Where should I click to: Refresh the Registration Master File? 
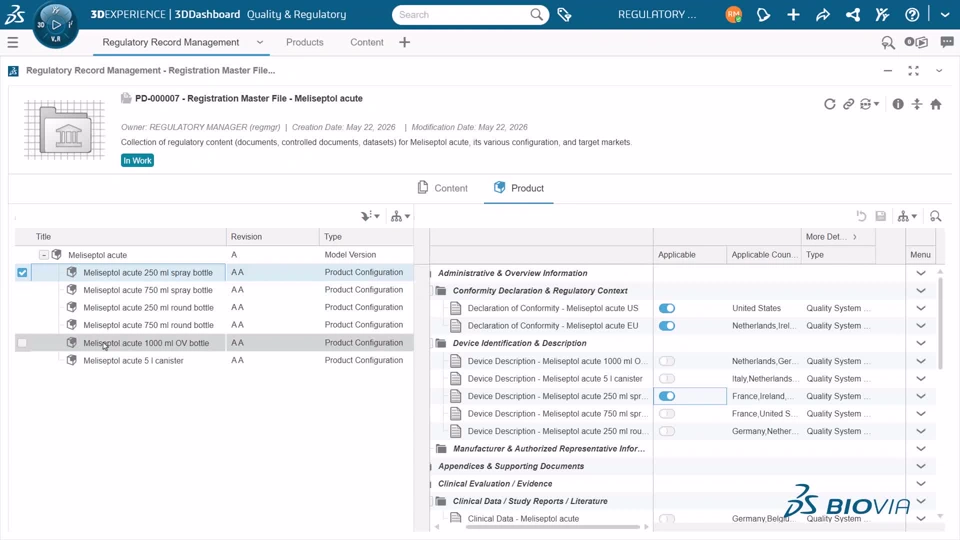[x=830, y=104]
